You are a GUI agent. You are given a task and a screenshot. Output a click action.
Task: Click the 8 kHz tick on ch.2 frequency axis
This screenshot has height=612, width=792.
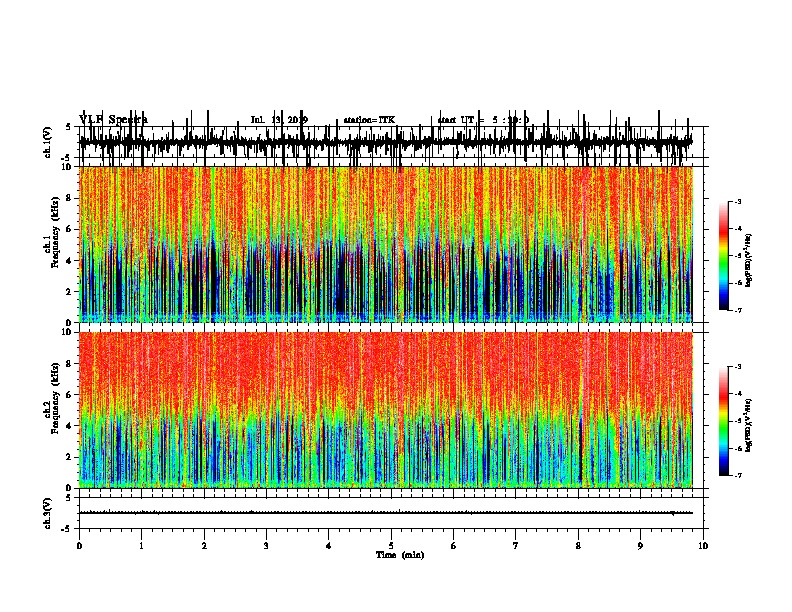(x=70, y=364)
